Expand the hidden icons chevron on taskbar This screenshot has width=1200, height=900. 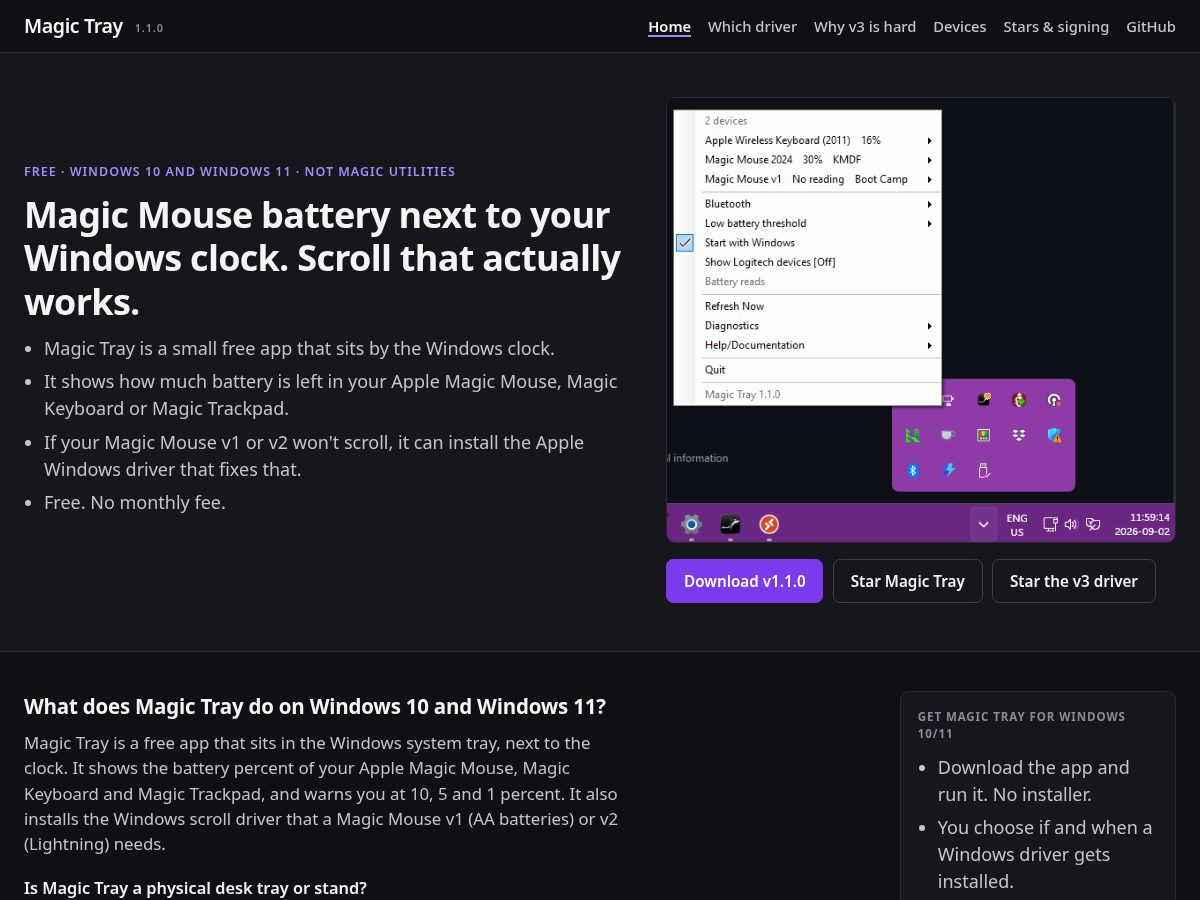(983, 524)
